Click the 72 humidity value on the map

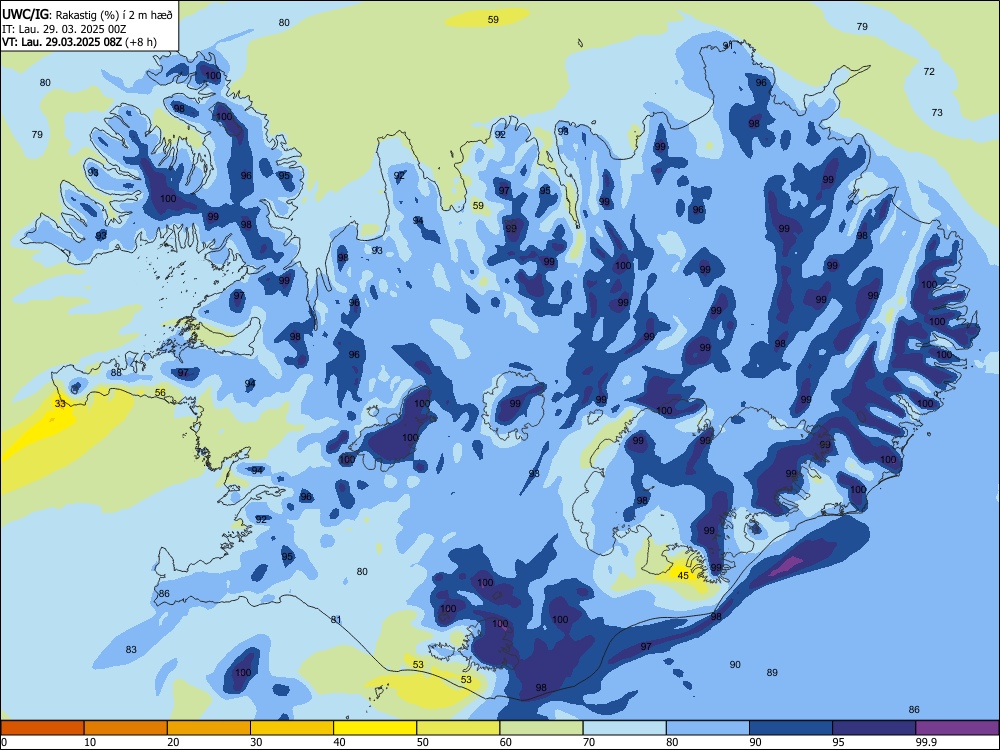pyautogui.click(x=929, y=71)
